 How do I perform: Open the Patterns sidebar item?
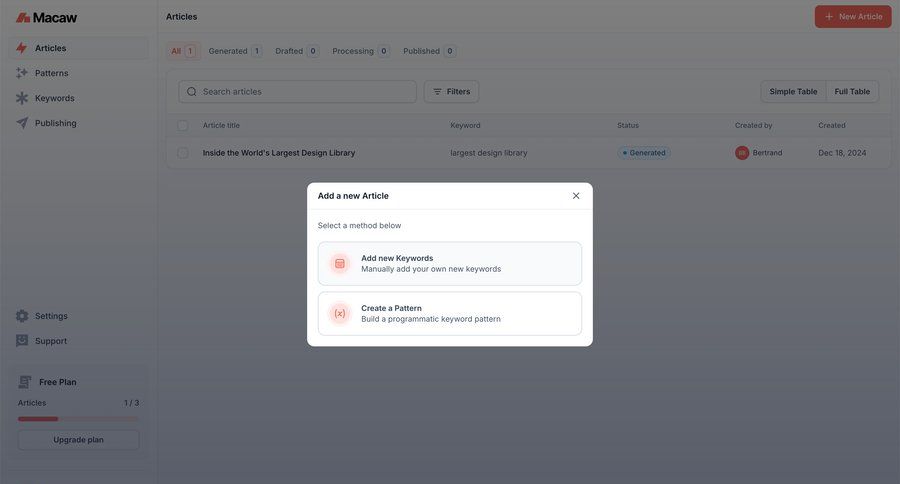pos(79,73)
